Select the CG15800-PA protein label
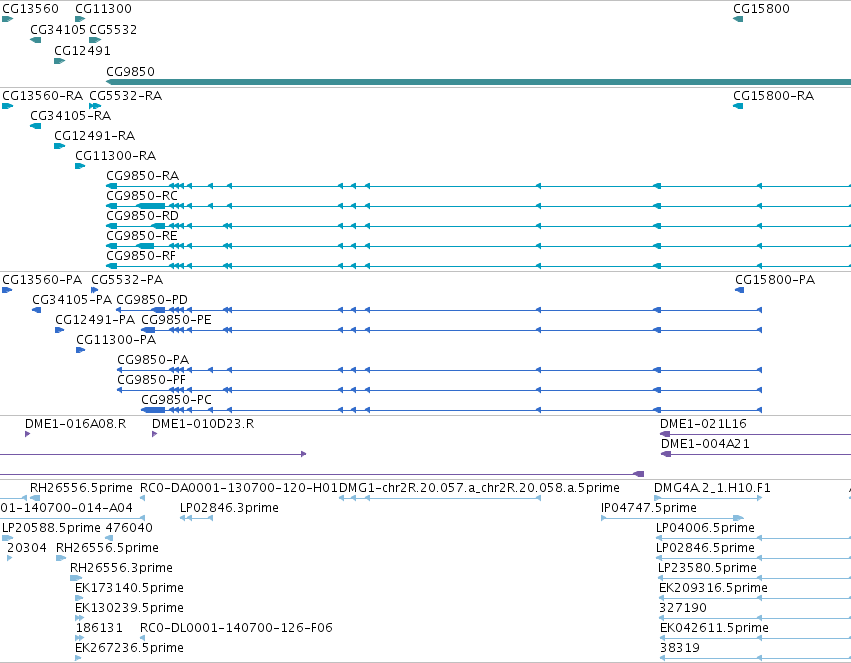This screenshot has height=663, width=851. click(775, 280)
